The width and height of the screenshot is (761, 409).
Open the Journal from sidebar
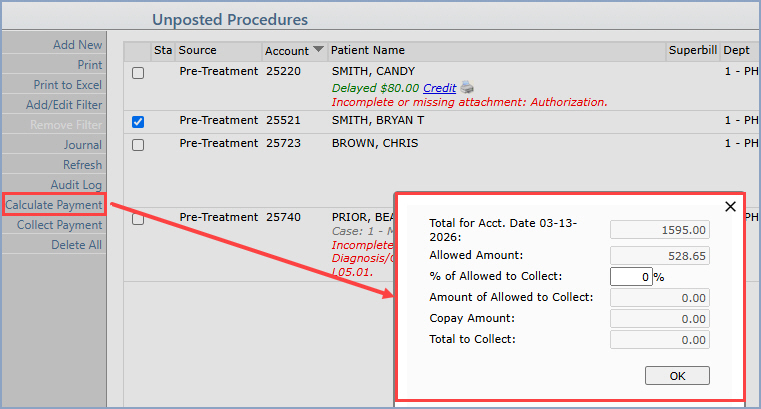click(83, 145)
